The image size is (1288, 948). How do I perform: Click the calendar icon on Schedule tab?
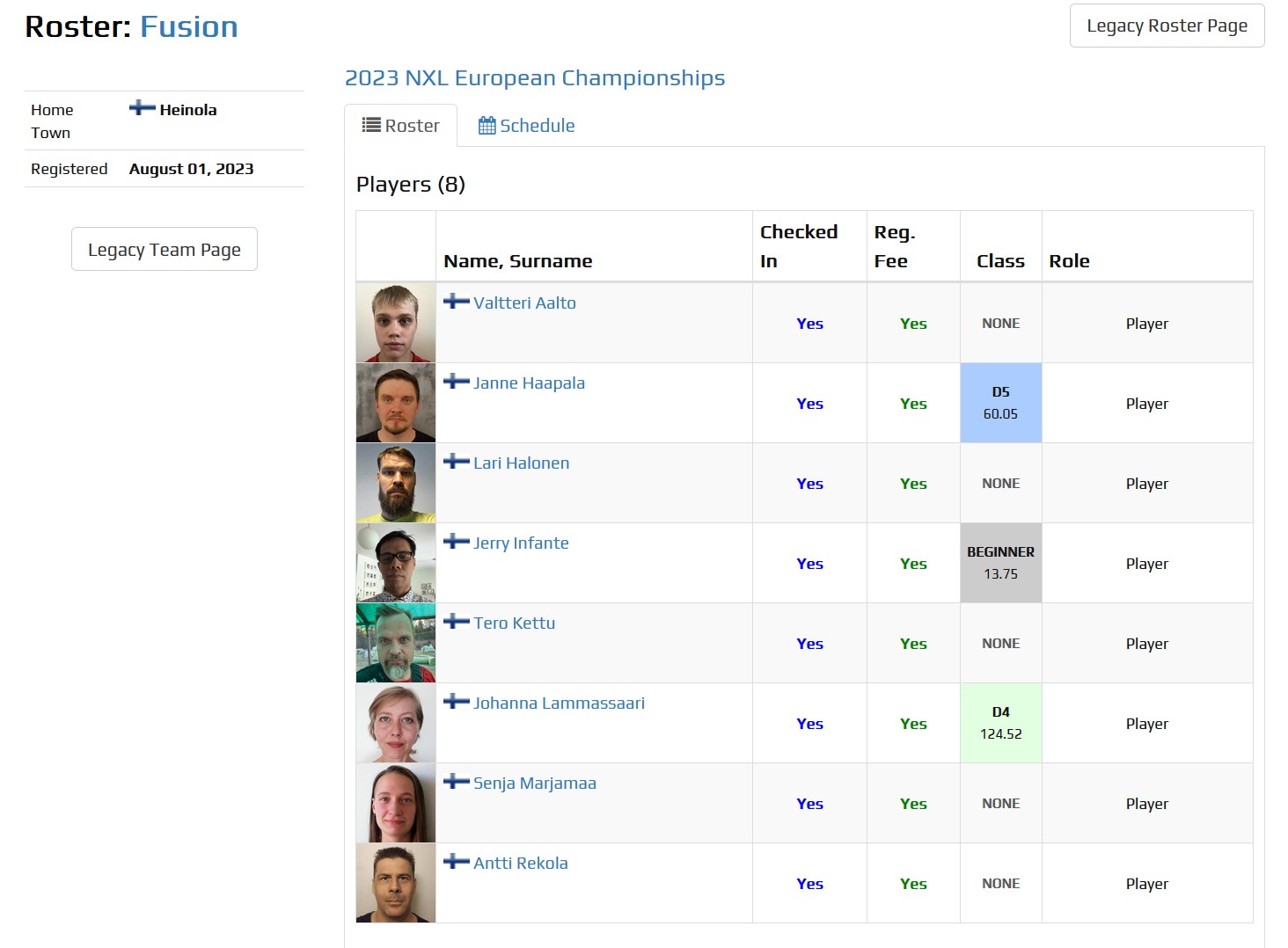tap(487, 126)
